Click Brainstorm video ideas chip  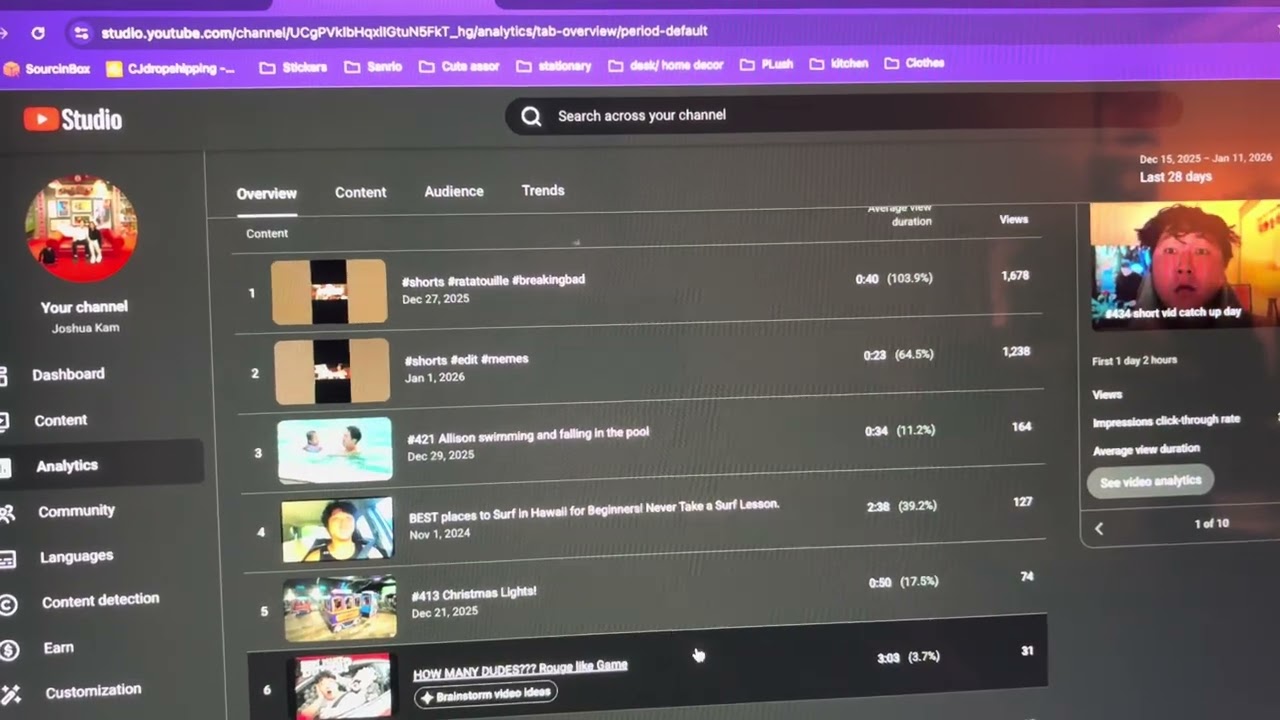(x=485, y=695)
